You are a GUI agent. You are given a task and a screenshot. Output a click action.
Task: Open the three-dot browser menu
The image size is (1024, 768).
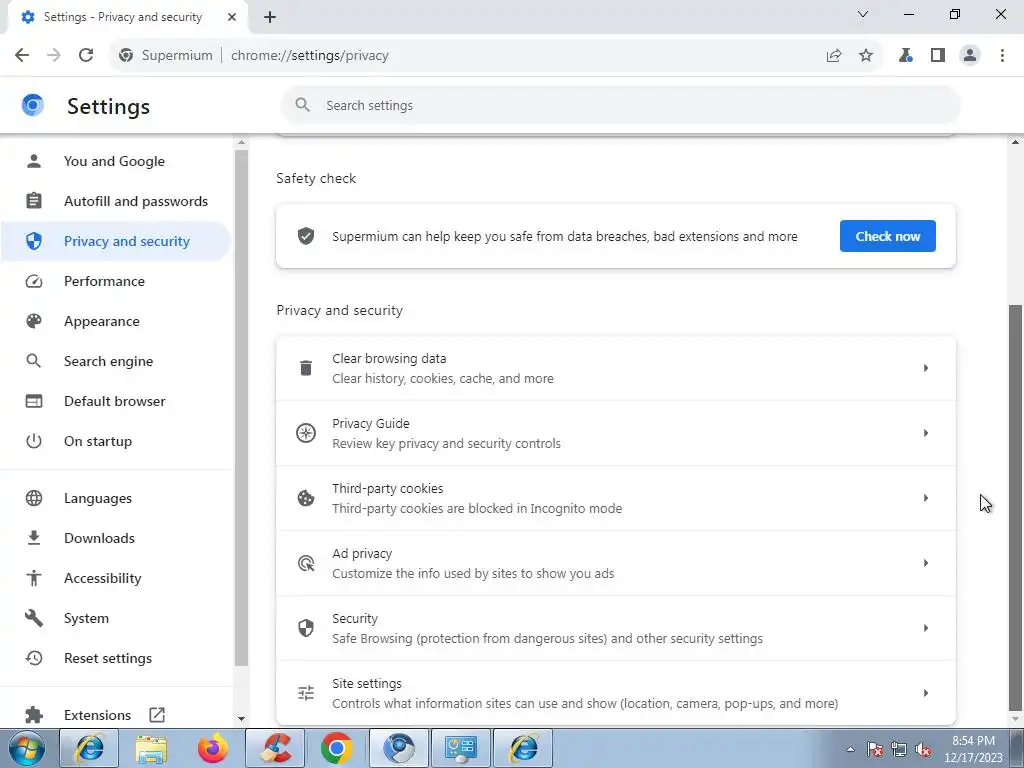tap(1002, 56)
